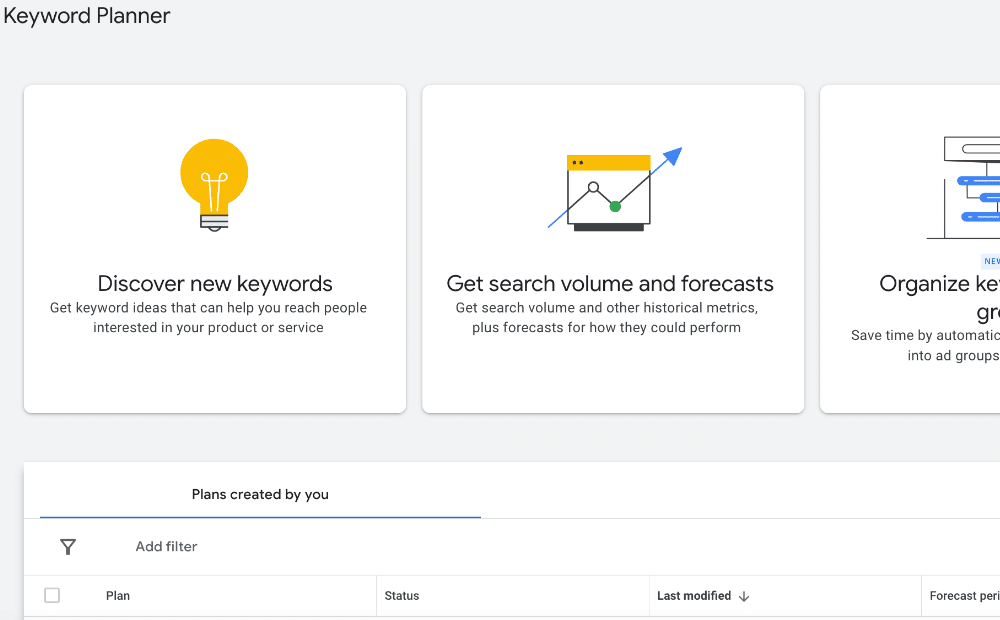
Task: Click the lightbulb icon on Discover card
Action: coord(213,184)
